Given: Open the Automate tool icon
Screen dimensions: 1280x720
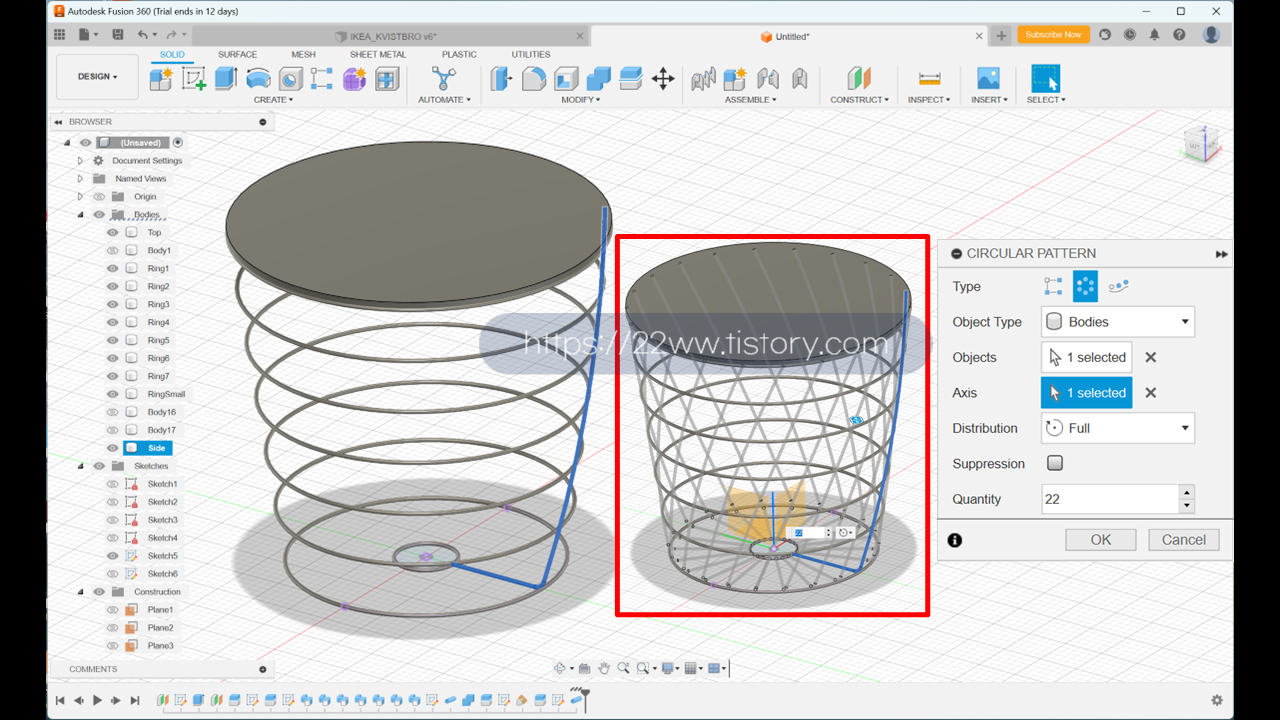Looking at the screenshot, I should 443,79.
